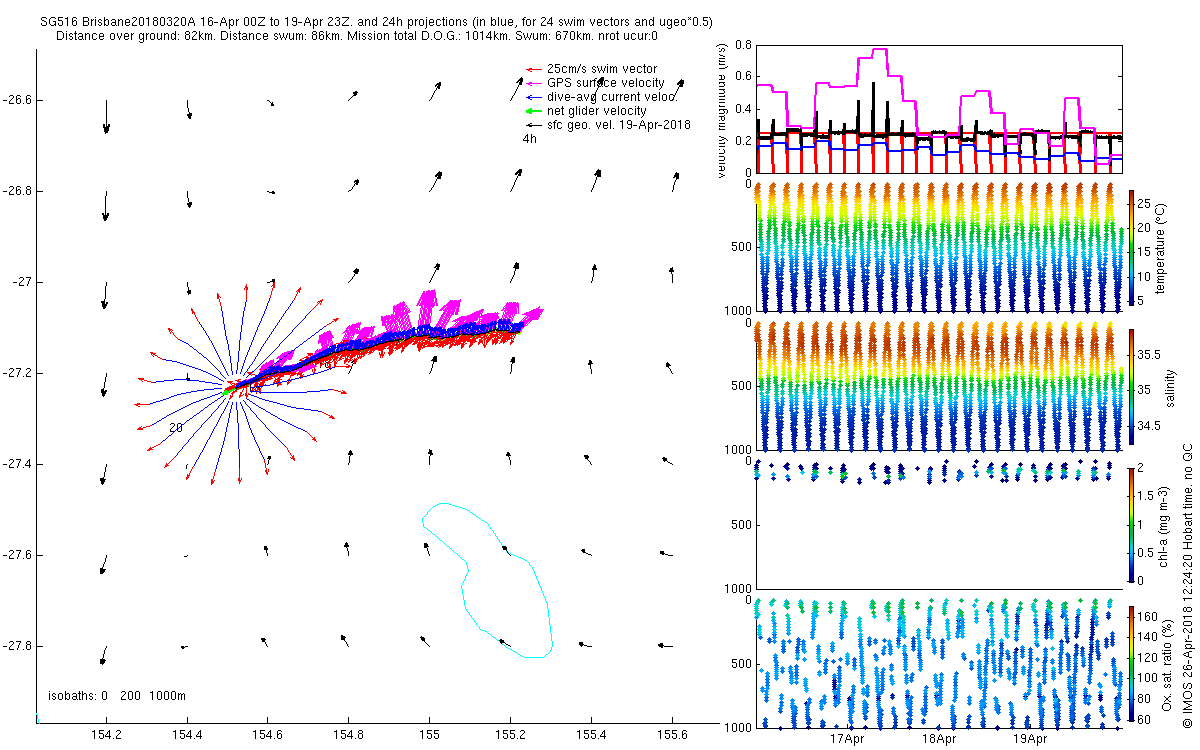This screenshot has height=750, width=1200.
Task: Click the salinity colorbar gradient
Action: [1133, 386]
